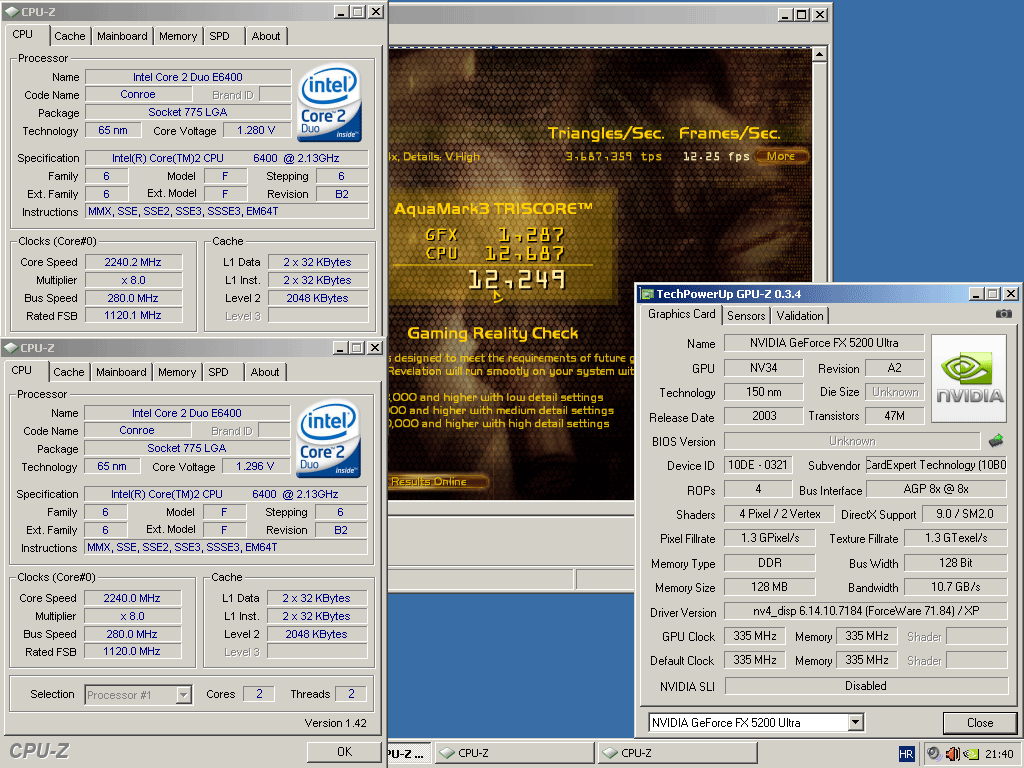Click the Memory Type DDR field
The image size is (1024, 768).
click(x=770, y=563)
